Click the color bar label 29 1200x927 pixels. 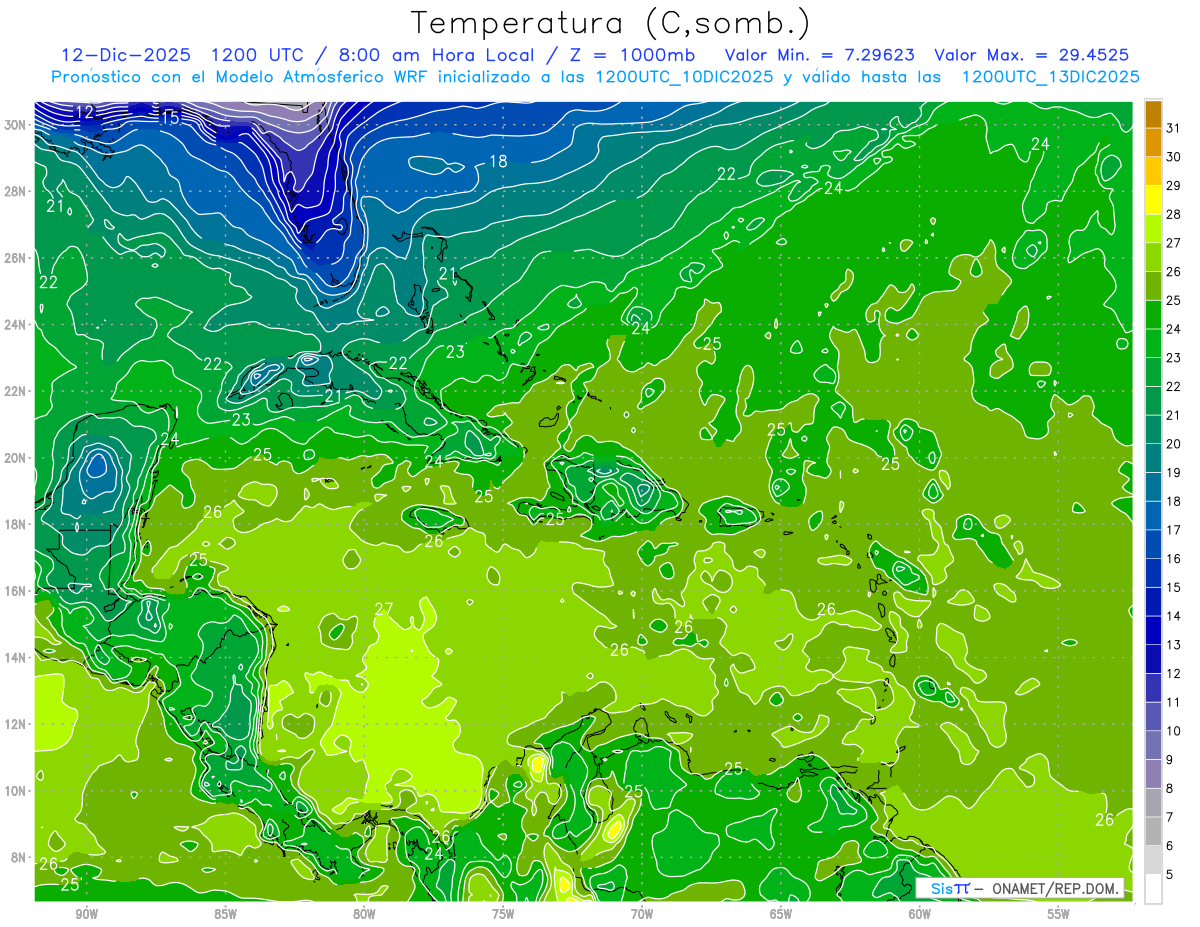pyautogui.click(x=1174, y=185)
